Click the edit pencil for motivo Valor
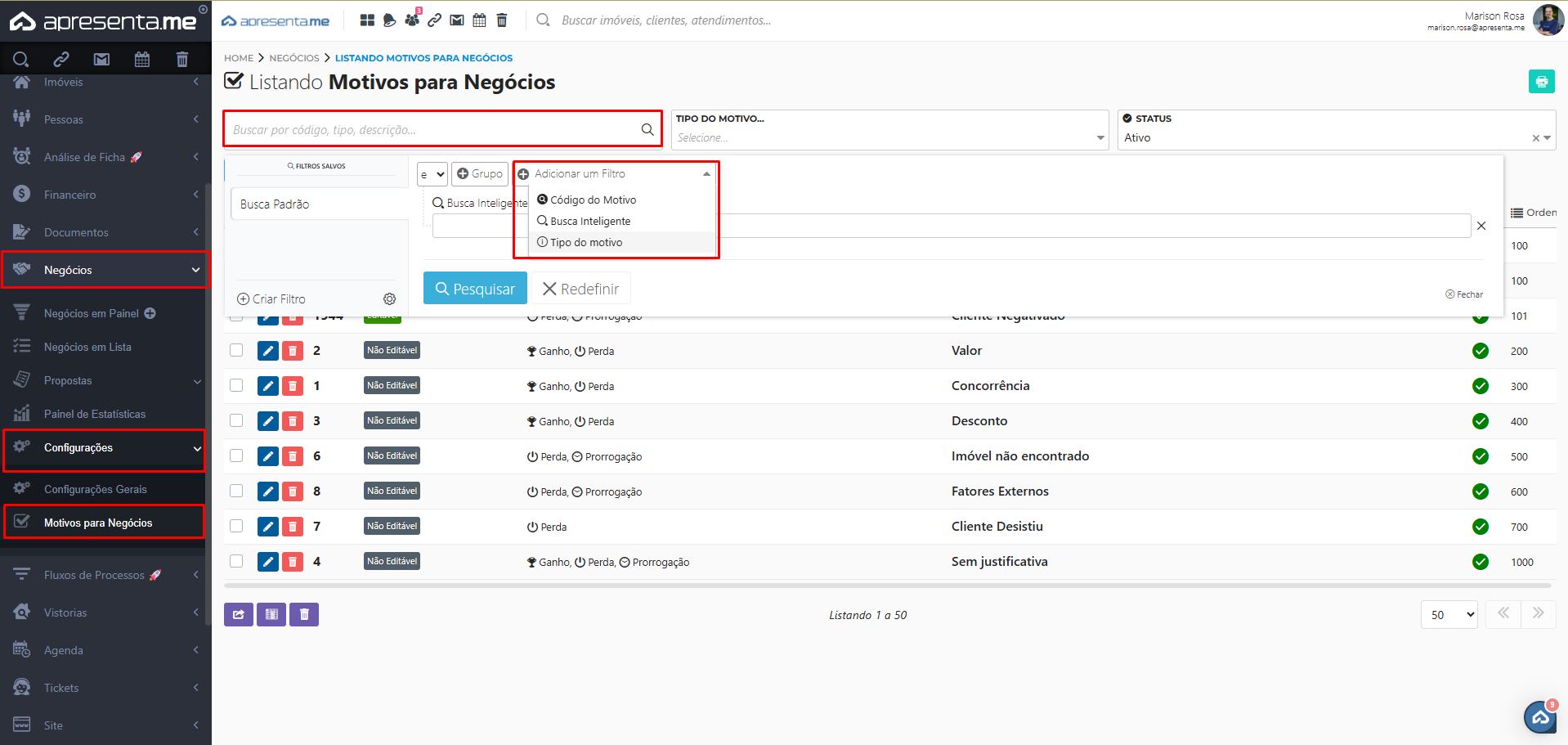 pos(267,351)
